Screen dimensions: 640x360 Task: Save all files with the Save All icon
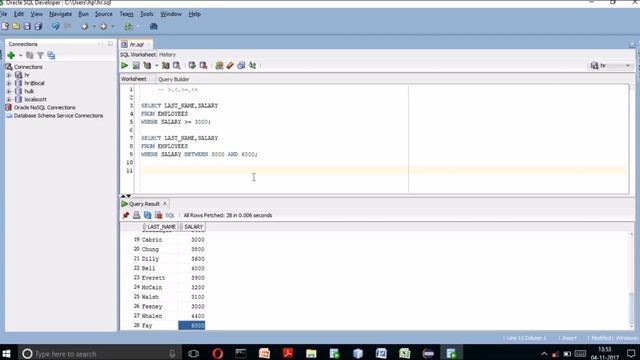click(x=38, y=27)
